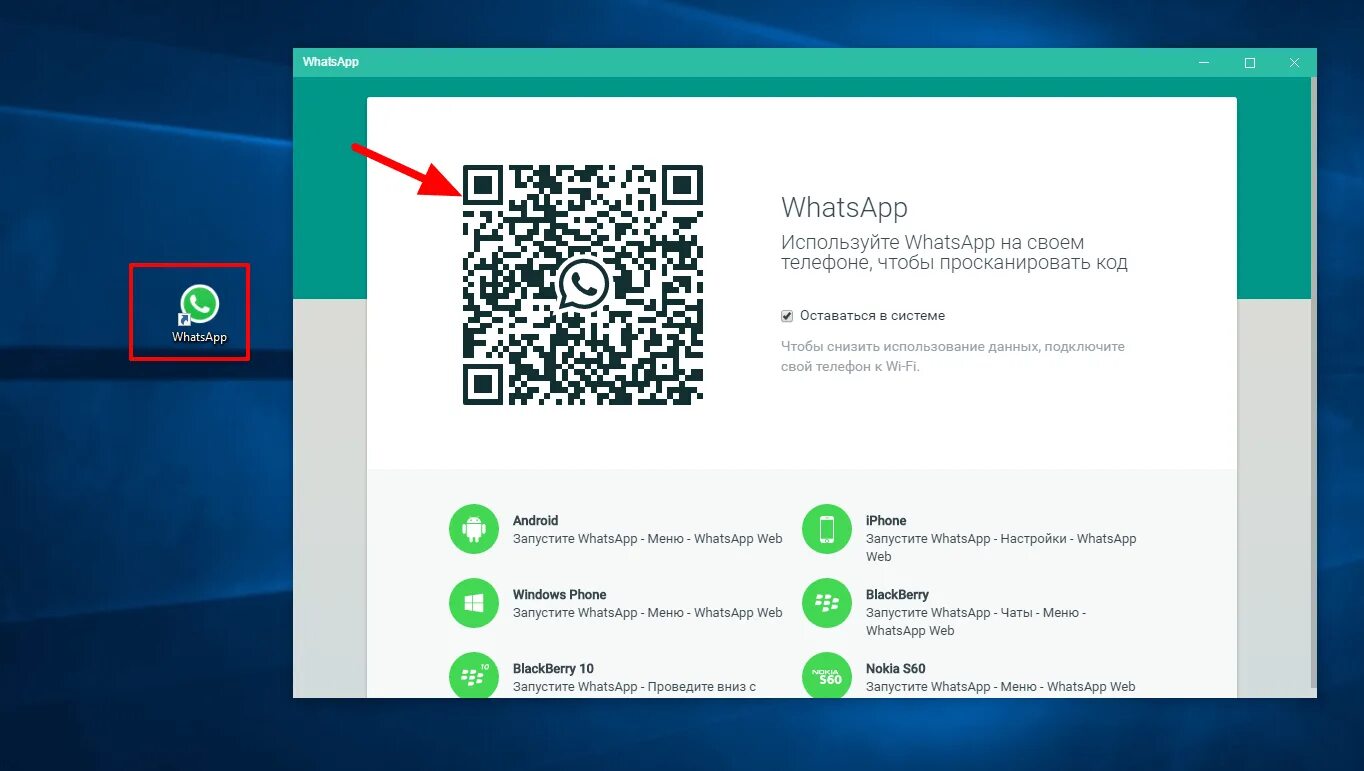Click the Wi-Fi data usage hint text
Image resolution: width=1364 pixels, height=771 pixels.
coord(953,356)
